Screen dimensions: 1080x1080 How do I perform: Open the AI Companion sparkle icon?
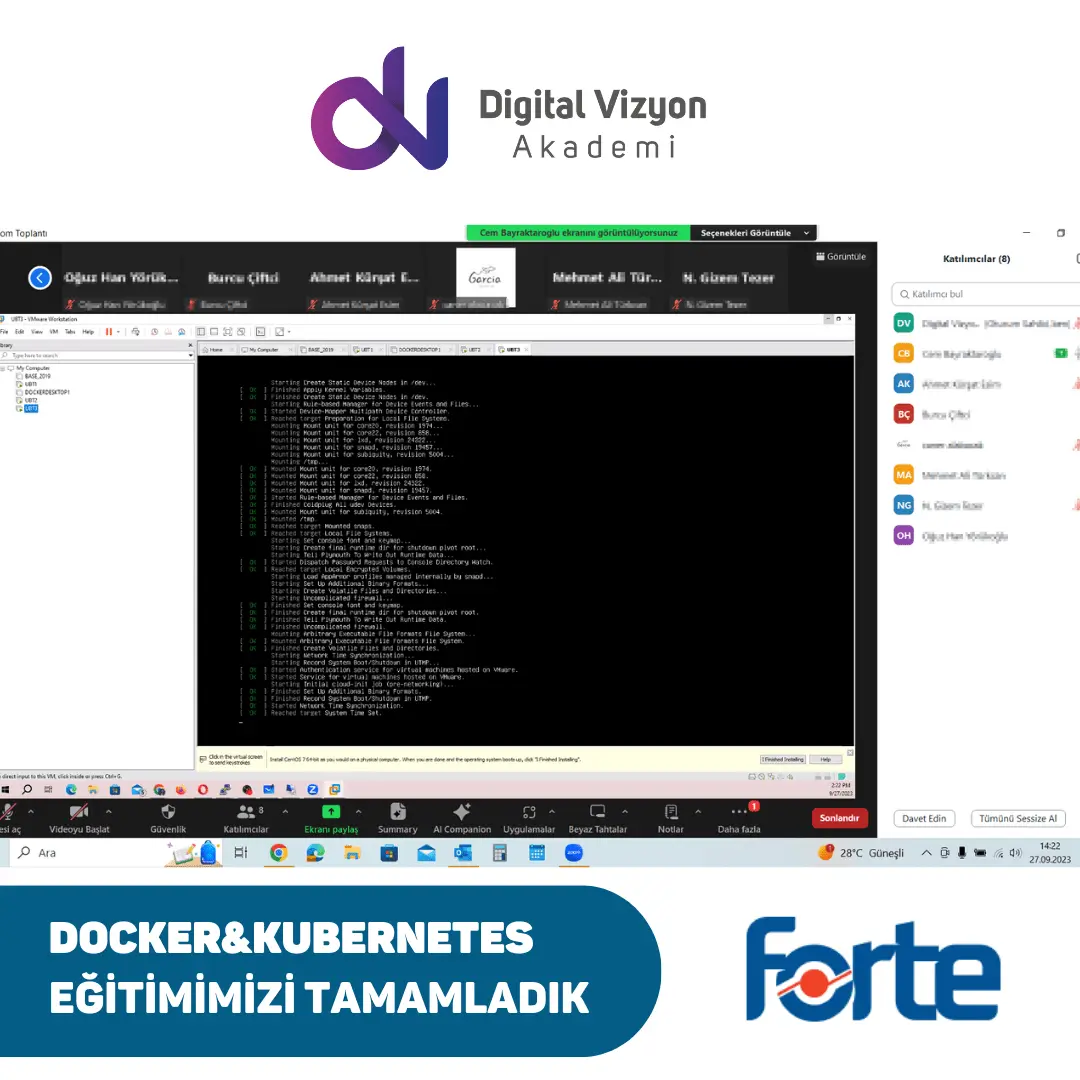click(461, 811)
